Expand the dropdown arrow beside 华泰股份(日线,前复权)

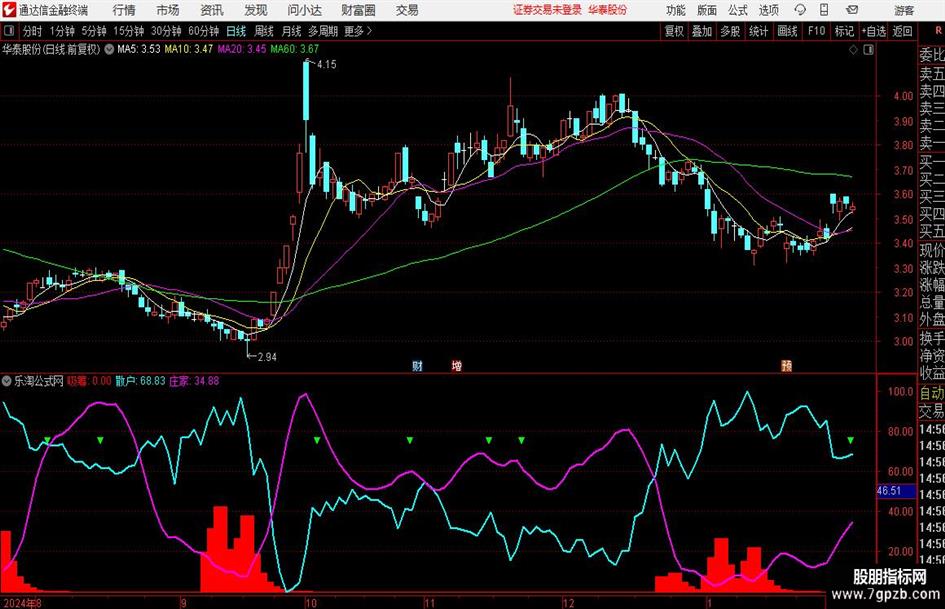pos(109,49)
